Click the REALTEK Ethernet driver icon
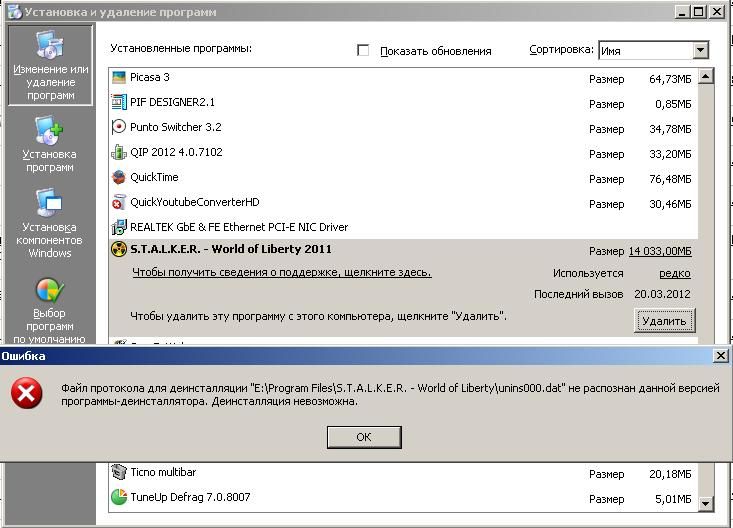Viewport: 733px width, 528px height. click(119, 227)
